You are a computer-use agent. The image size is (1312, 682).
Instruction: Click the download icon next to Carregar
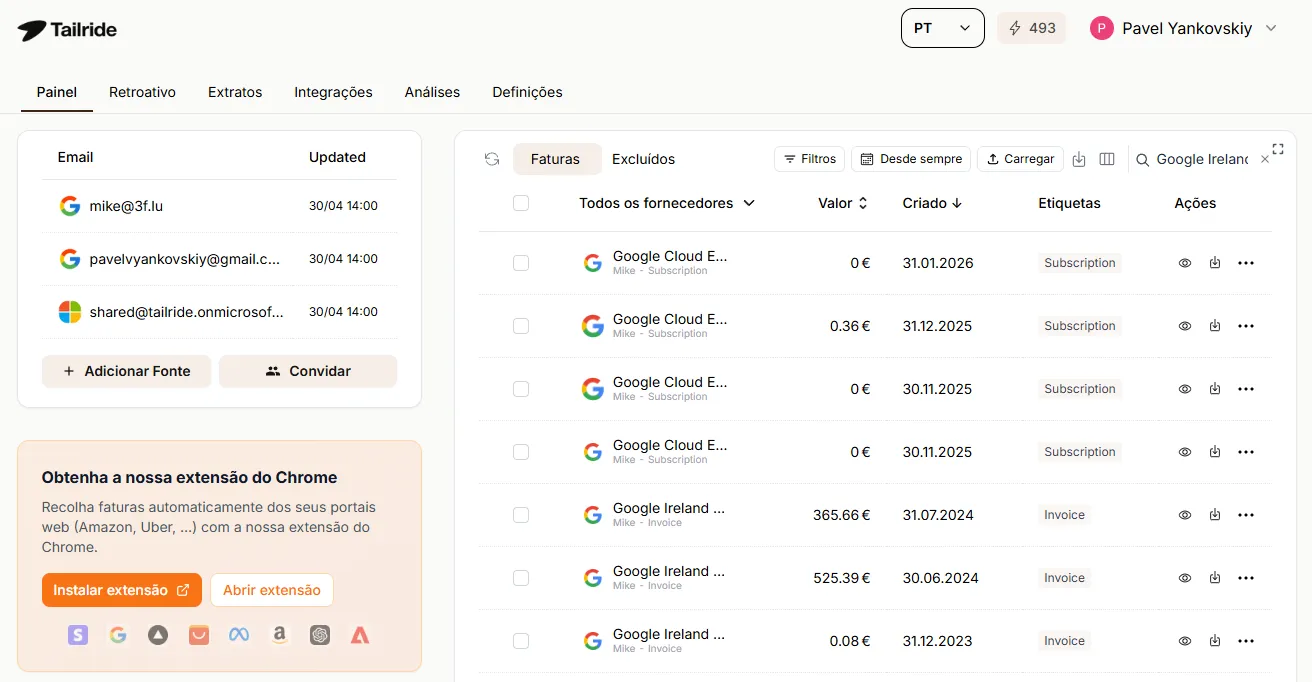click(1079, 159)
